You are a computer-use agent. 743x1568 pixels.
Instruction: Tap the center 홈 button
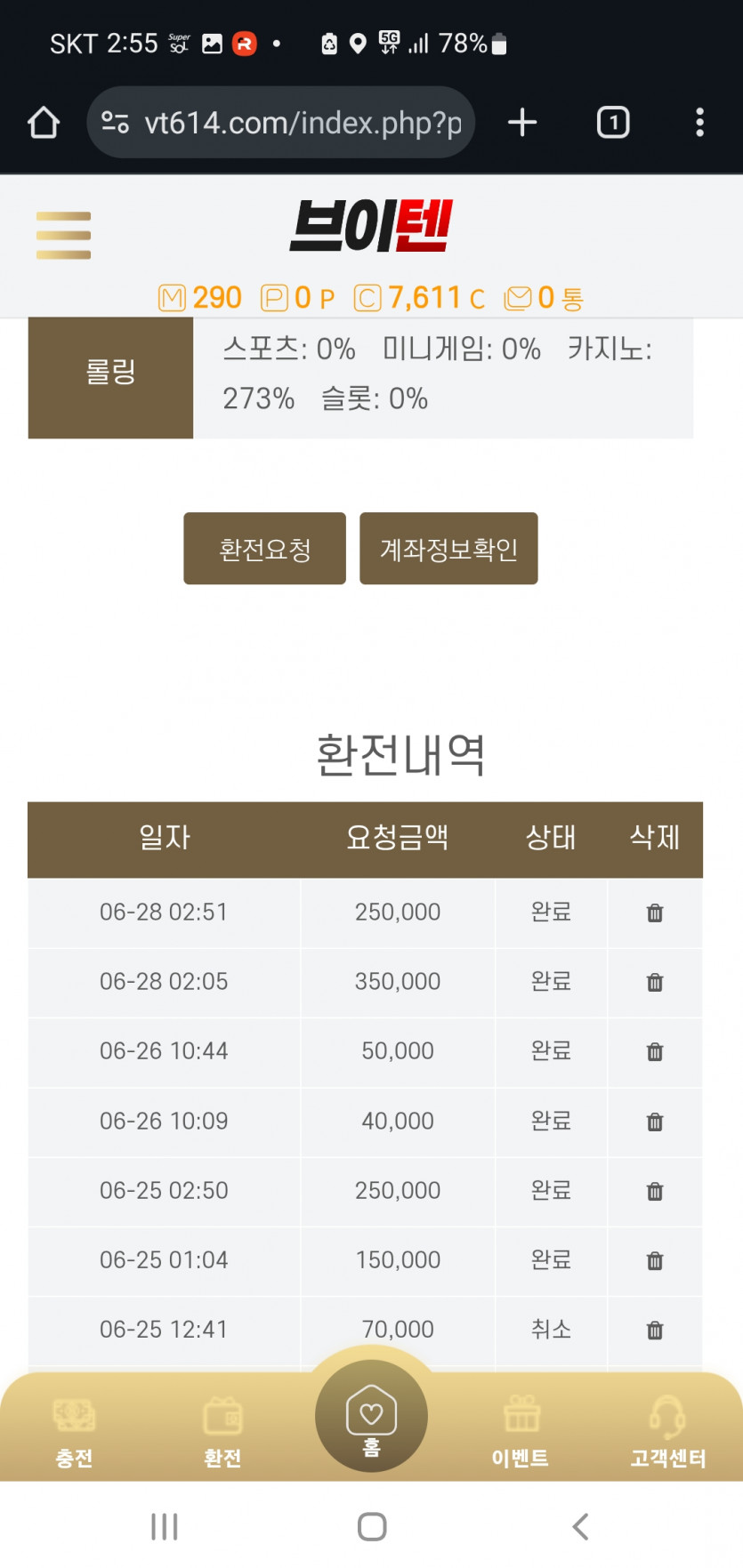pos(371,1416)
